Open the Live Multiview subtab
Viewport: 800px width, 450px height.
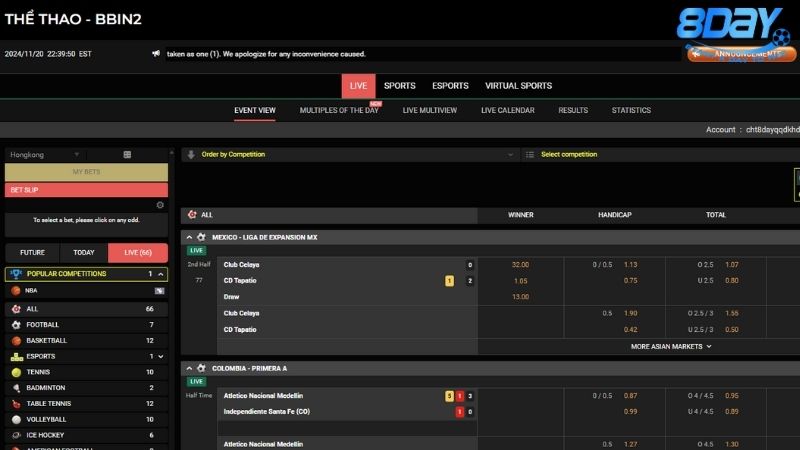430,110
